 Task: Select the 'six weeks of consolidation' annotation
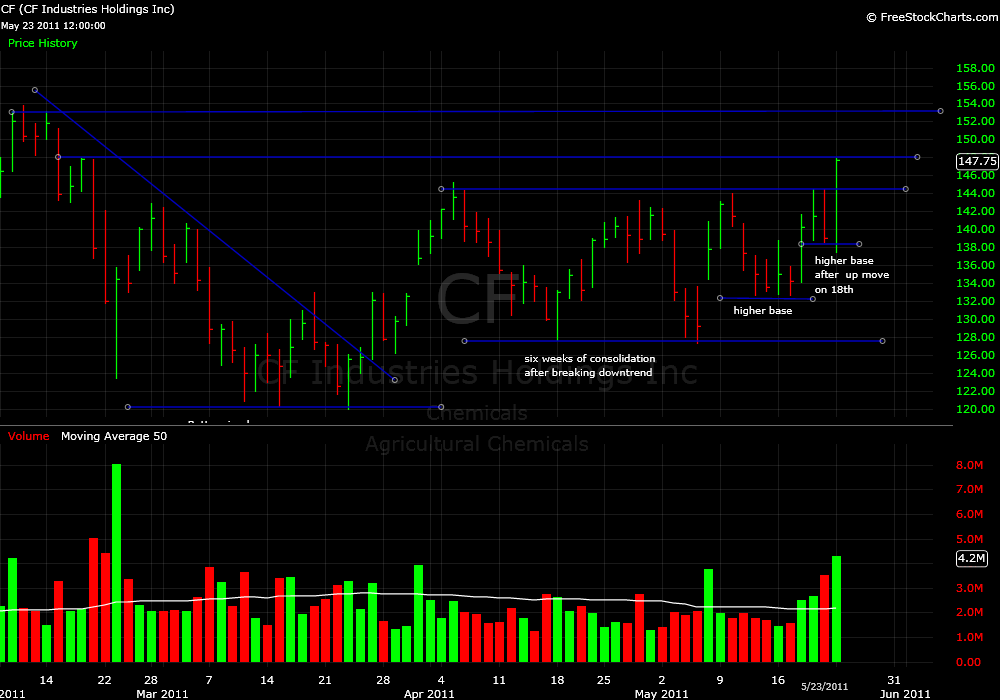(x=589, y=365)
